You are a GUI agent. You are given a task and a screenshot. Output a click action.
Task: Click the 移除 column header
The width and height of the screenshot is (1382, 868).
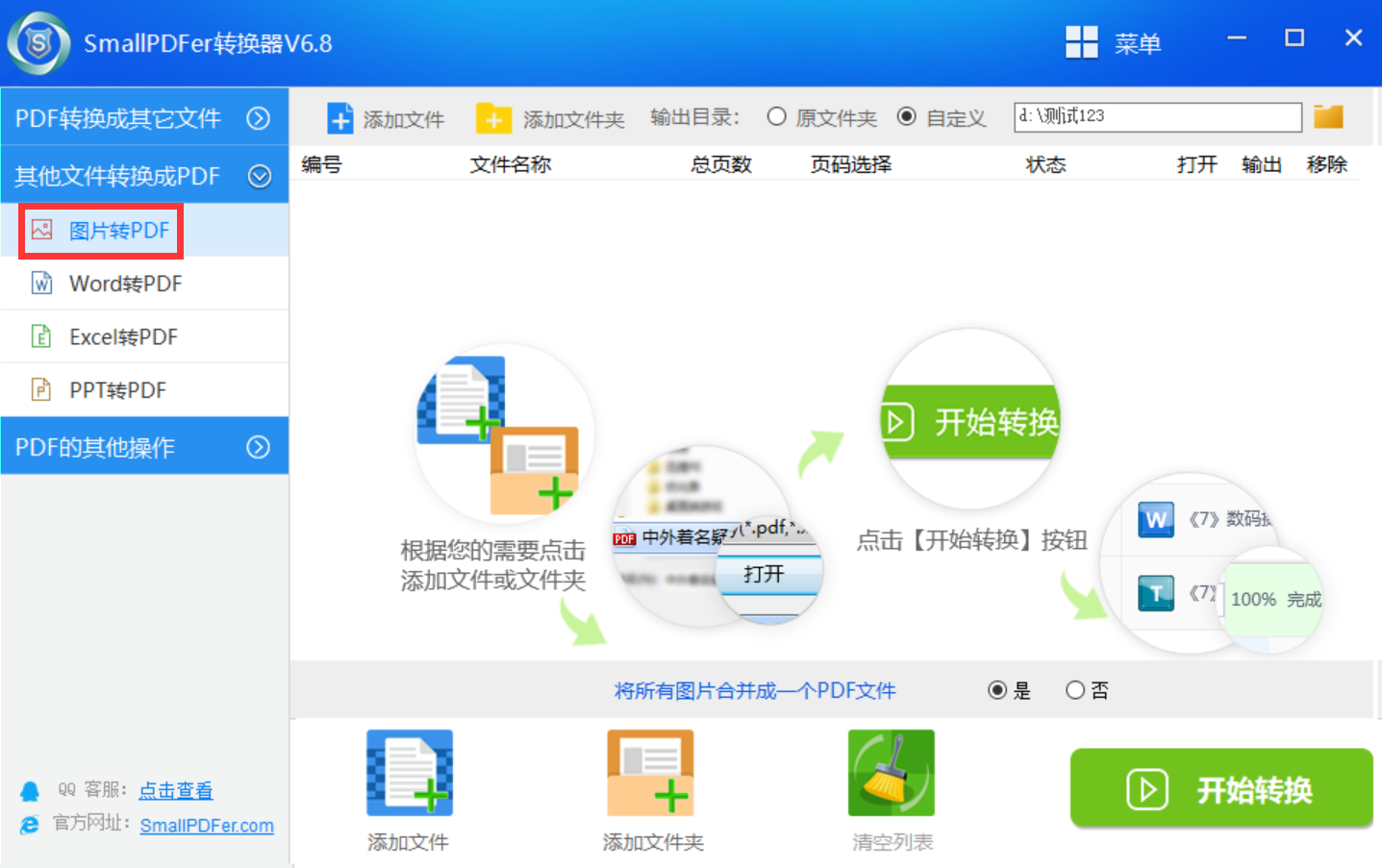point(1327,164)
